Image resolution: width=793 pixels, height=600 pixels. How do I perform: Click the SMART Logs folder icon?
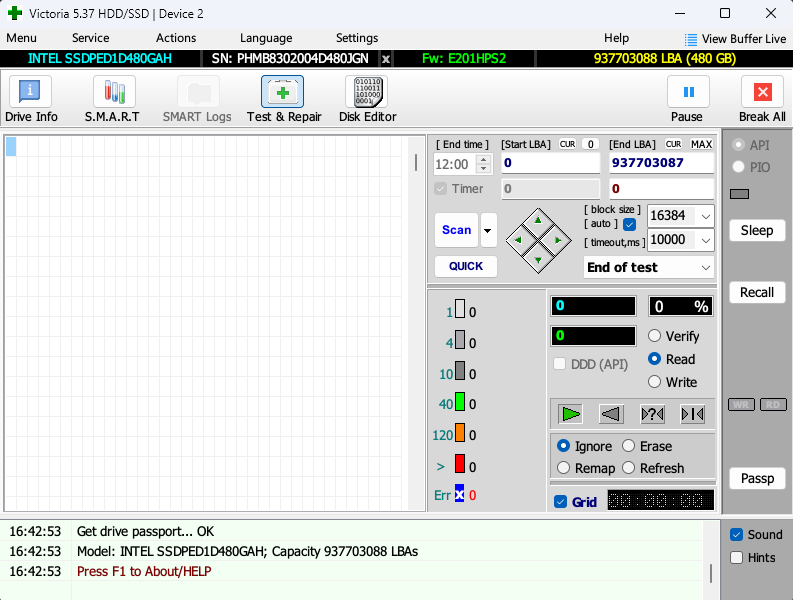point(198,92)
